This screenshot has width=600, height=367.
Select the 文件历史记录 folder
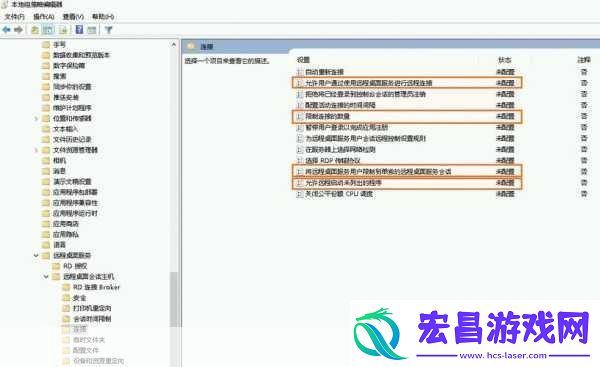click(x=72, y=139)
